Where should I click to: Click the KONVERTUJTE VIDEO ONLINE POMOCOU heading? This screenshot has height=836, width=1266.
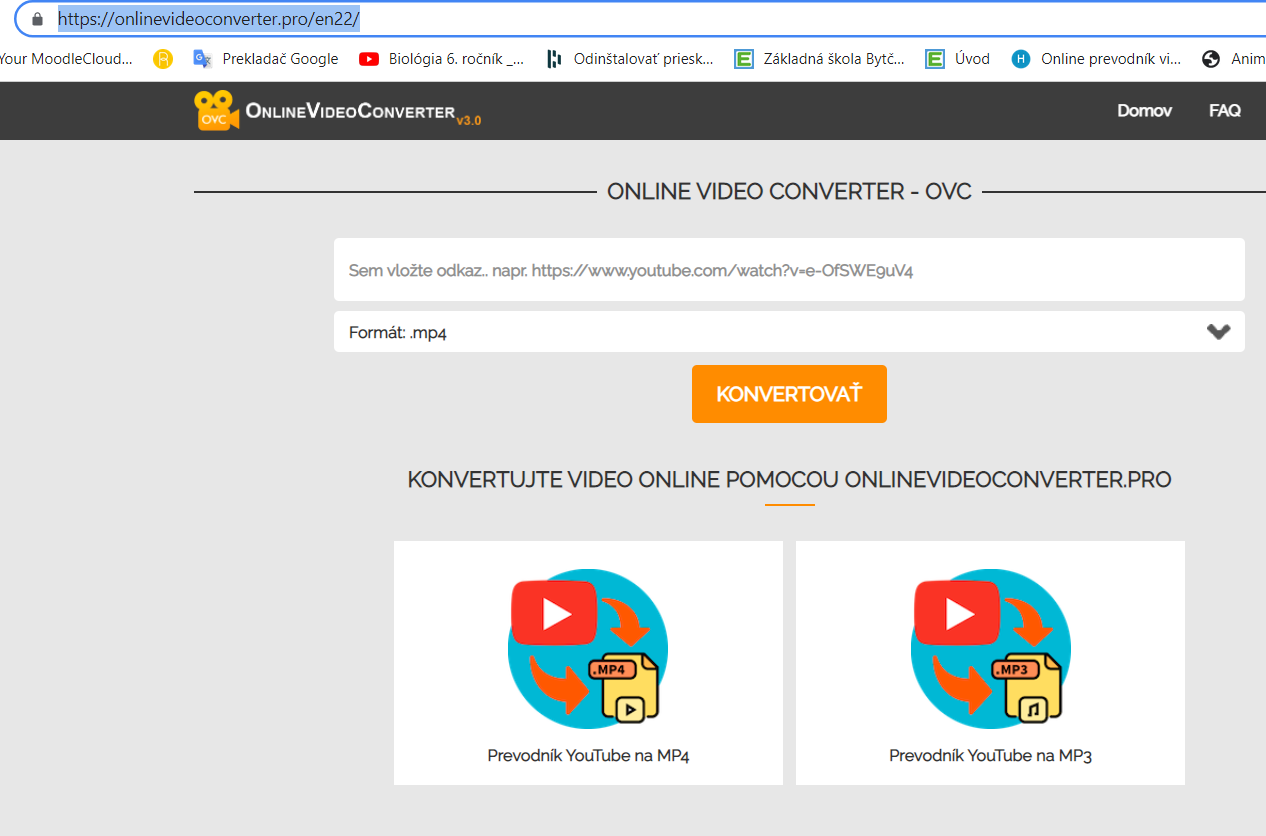pyautogui.click(x=789, y=480)
